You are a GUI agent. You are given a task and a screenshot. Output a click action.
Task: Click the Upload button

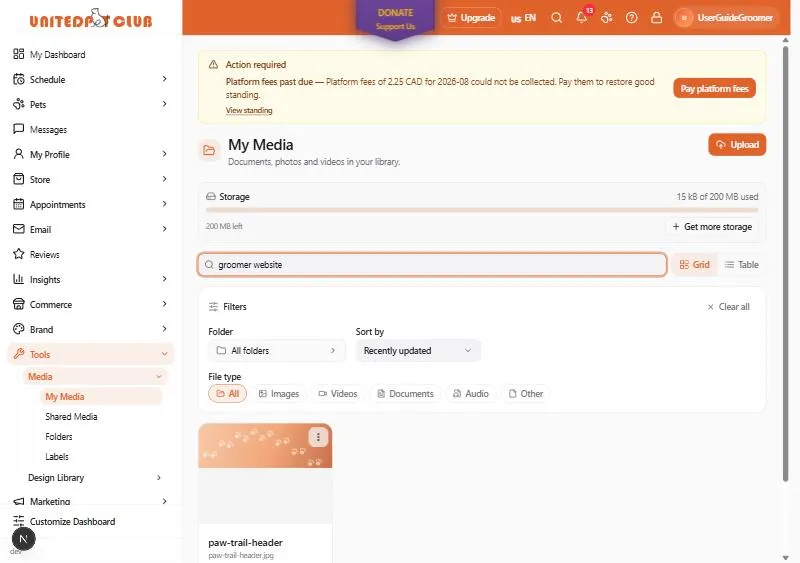737,144
